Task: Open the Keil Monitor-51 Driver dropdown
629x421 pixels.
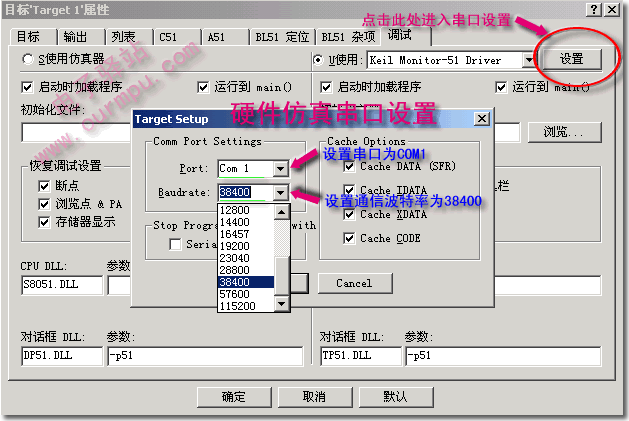Action: click(529, 60)
